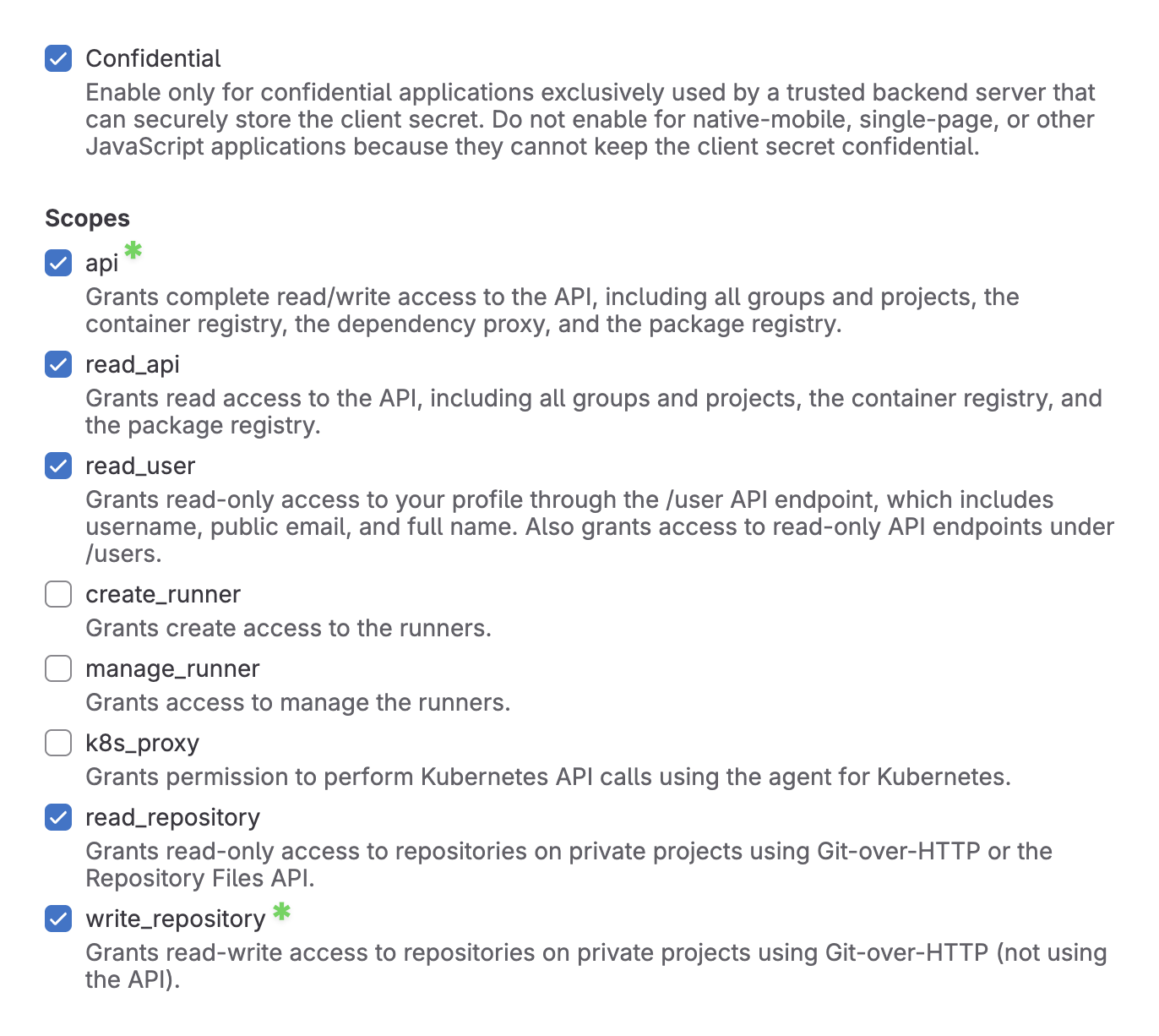Click the "create_runner" label text

(x=163, y=595)
